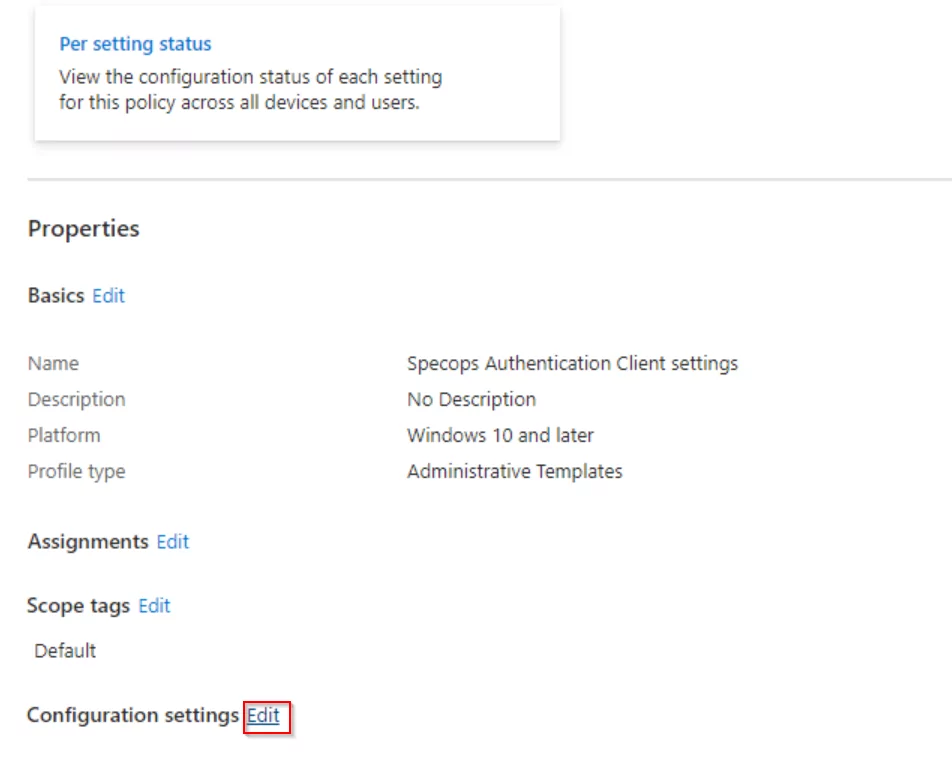Click the Basics section heading
The image size is (952, 767).
pos(56,296)
